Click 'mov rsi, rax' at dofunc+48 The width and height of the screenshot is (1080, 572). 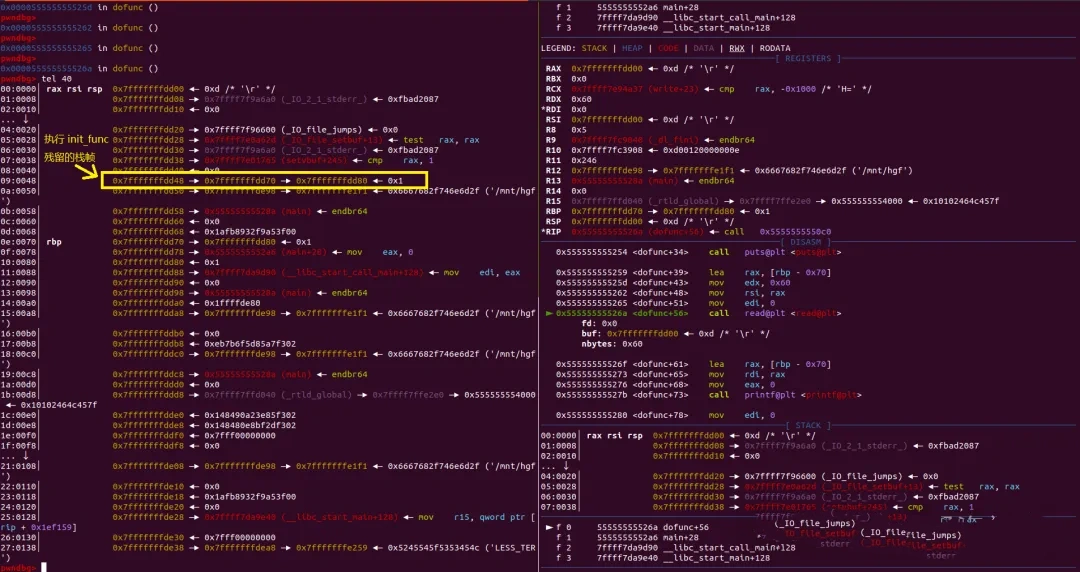[747, 293]
